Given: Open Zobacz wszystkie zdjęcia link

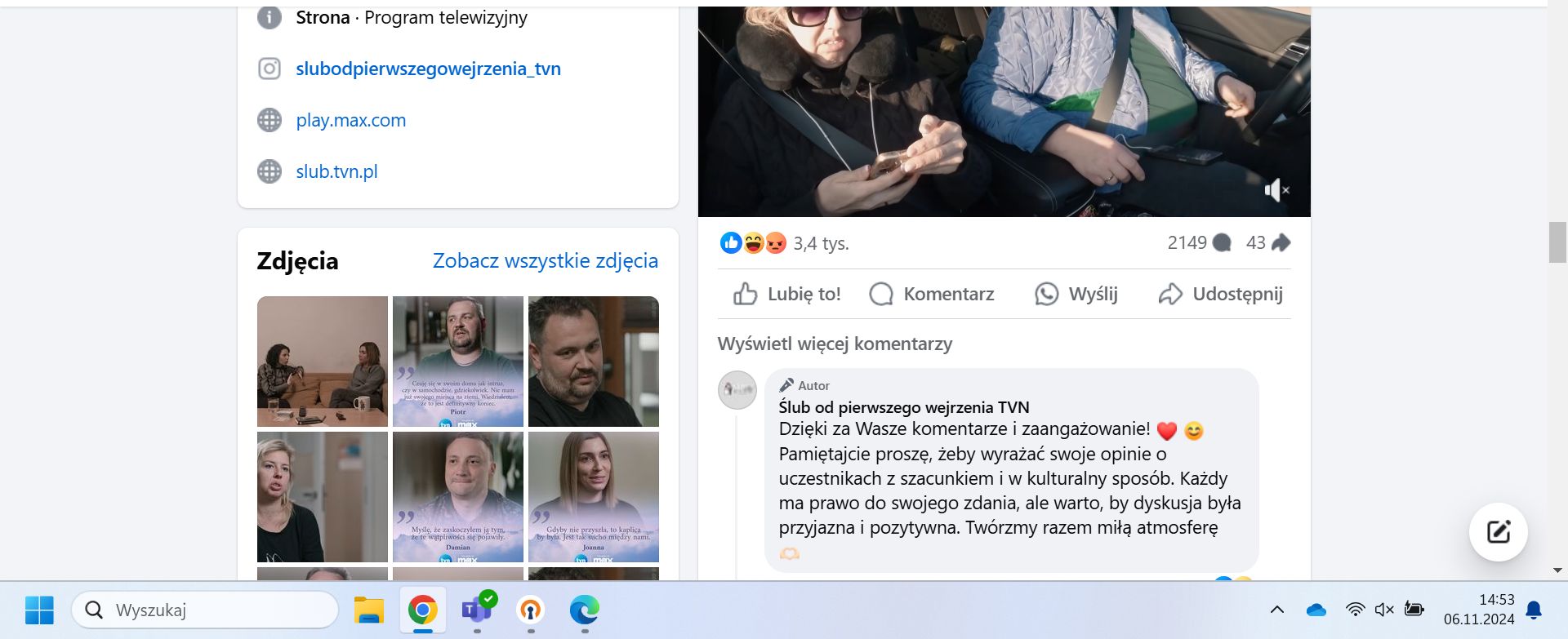Looking at the screenshot, I should click(546, 260).
